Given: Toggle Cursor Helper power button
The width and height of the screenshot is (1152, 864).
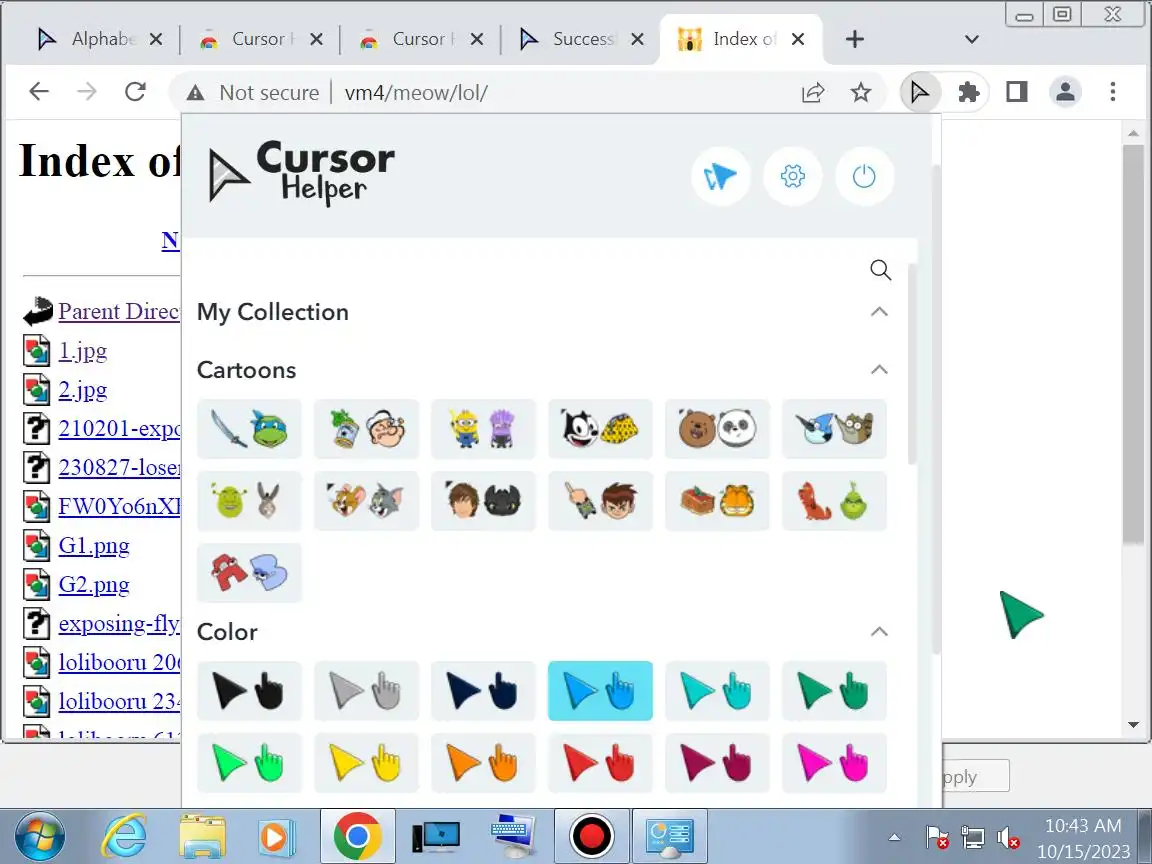Looking at the screenshot, I should [x=864, y=176].
